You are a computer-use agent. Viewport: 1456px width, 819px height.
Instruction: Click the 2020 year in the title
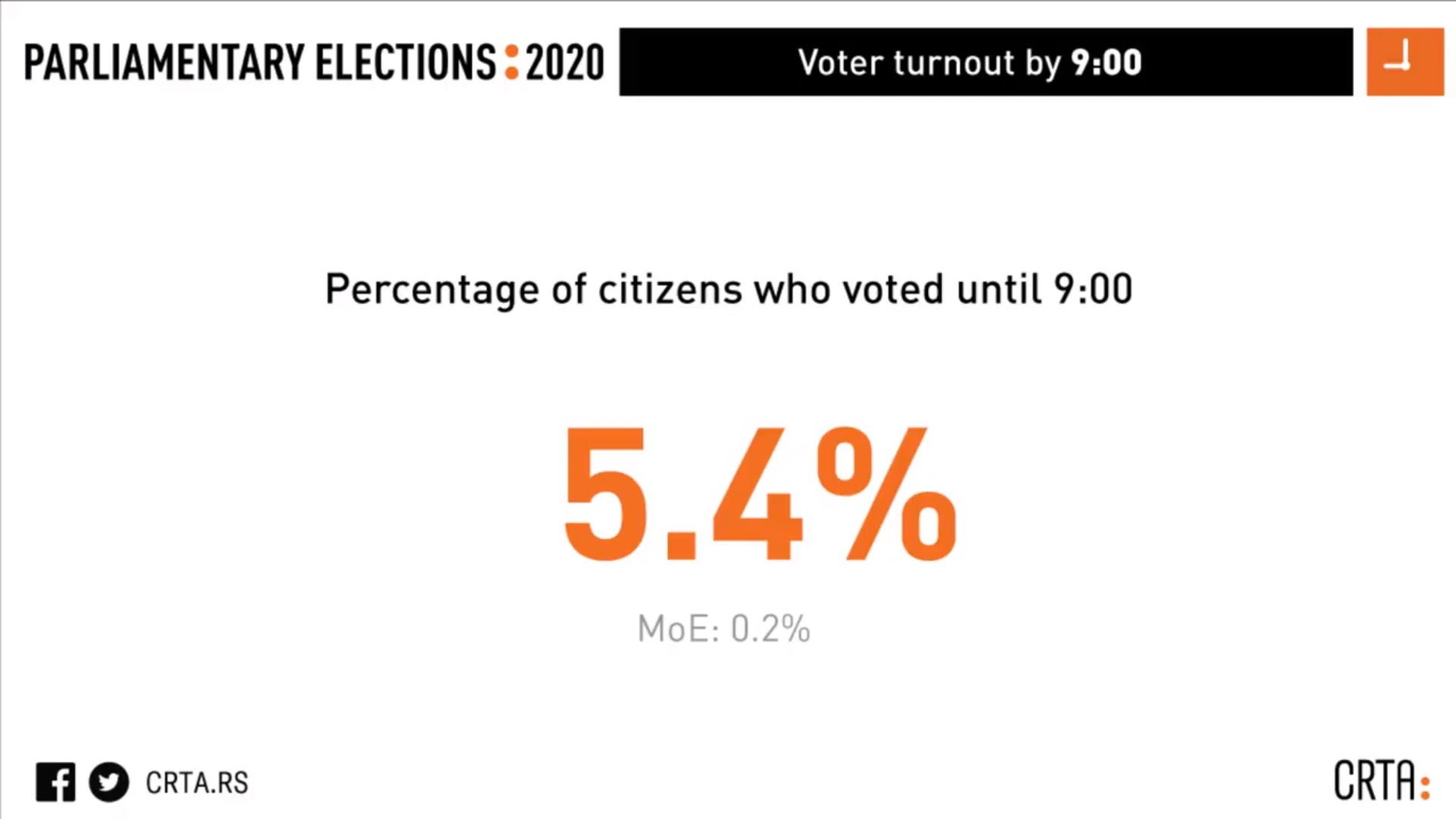tap(565, 62)
